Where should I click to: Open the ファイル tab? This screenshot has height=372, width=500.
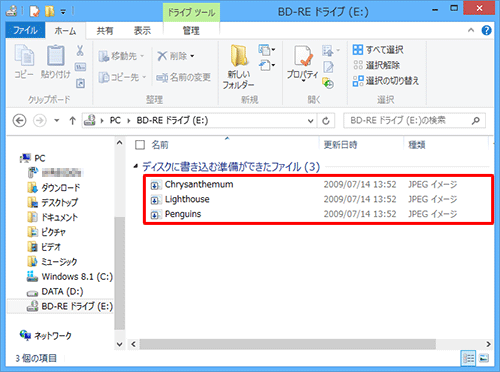tap(25, 31)
